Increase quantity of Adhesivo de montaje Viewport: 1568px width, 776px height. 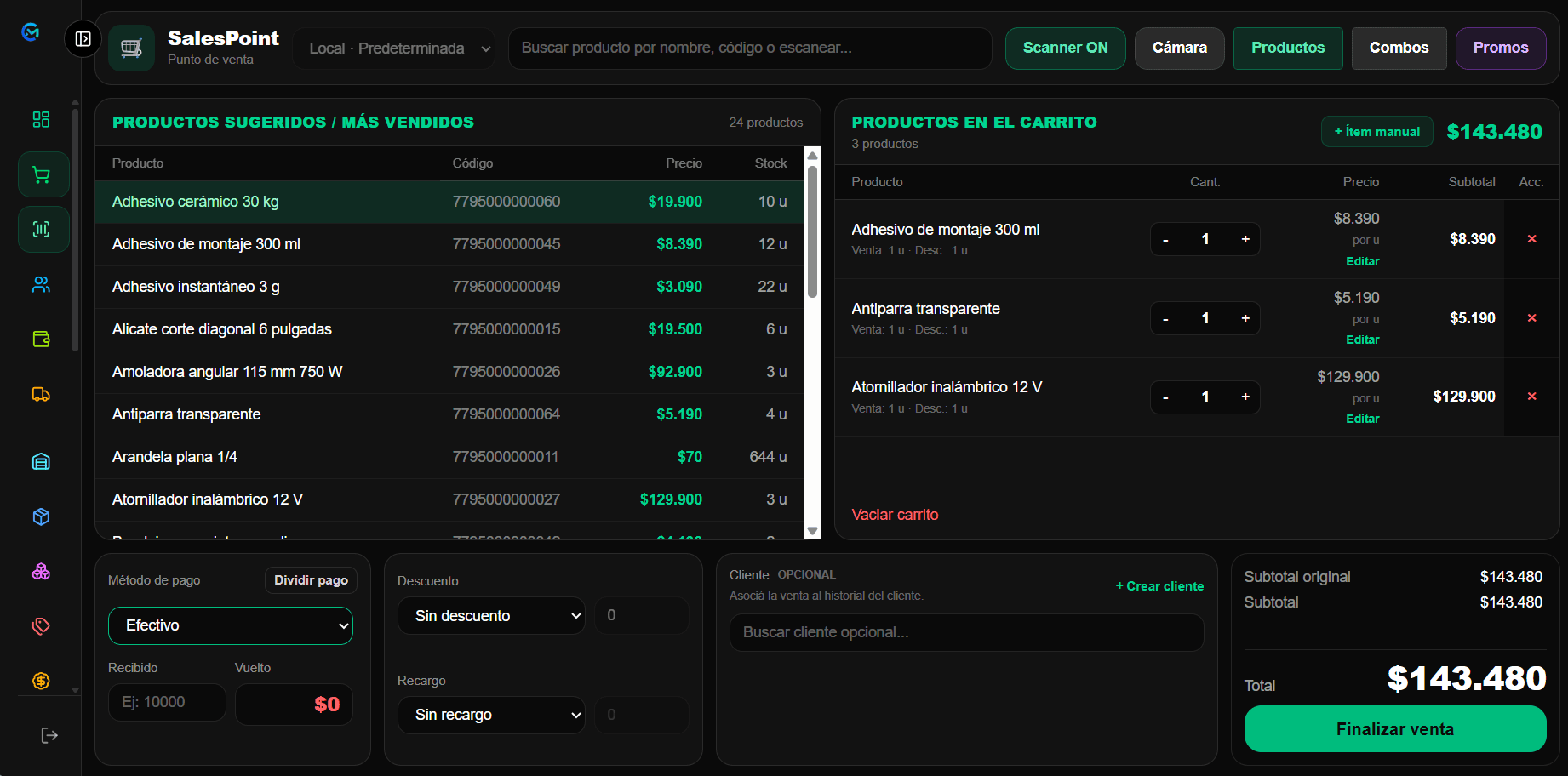[x=1245, y=239]
